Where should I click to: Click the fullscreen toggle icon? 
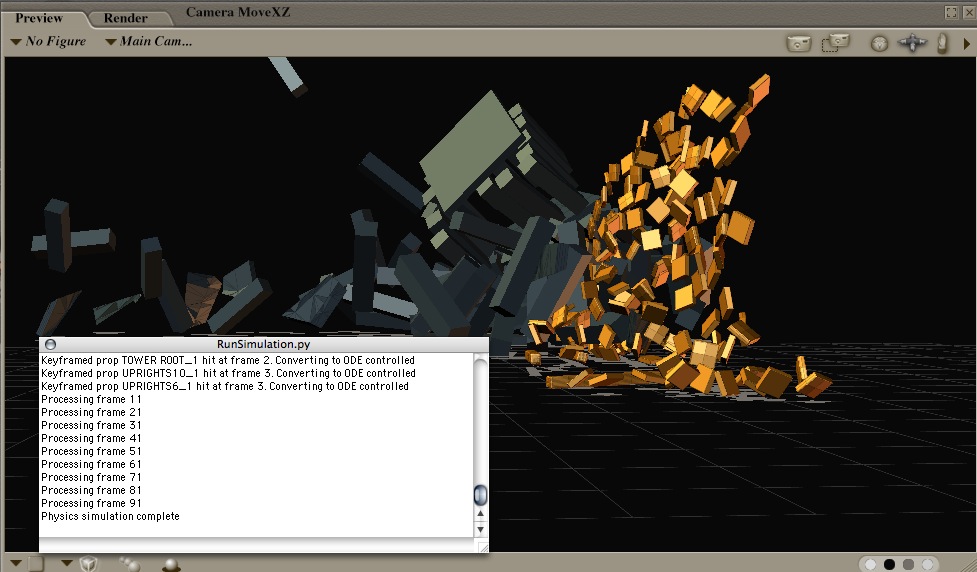click(951, 12)
